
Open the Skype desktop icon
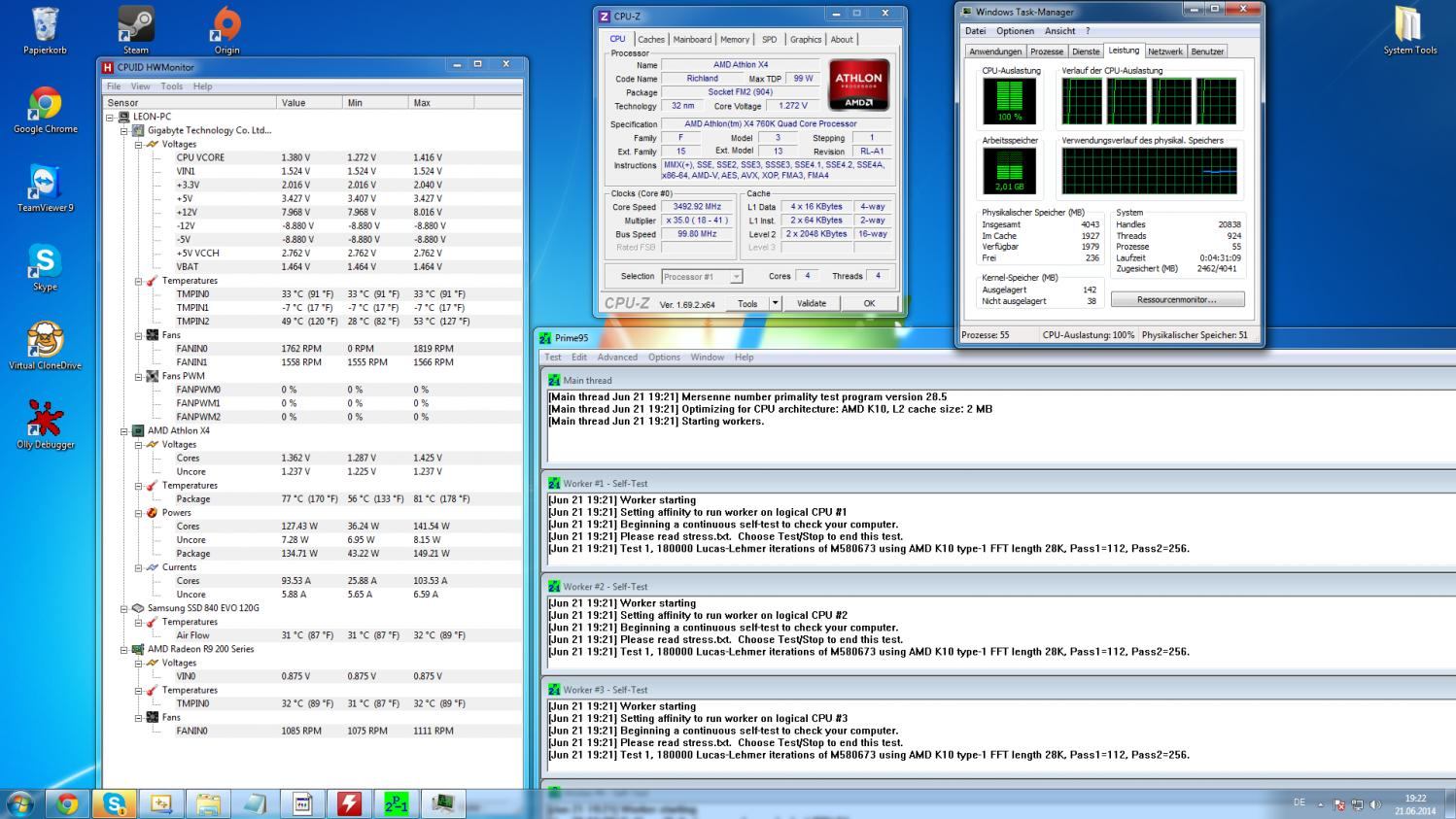pyautogui.click(x=45, y=267)
